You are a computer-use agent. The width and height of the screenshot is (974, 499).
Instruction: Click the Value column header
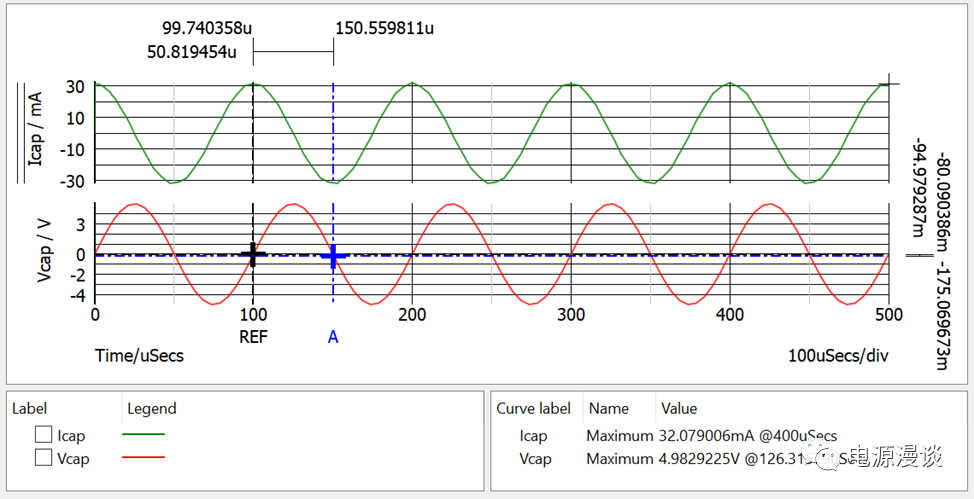[x=678, y=408]
